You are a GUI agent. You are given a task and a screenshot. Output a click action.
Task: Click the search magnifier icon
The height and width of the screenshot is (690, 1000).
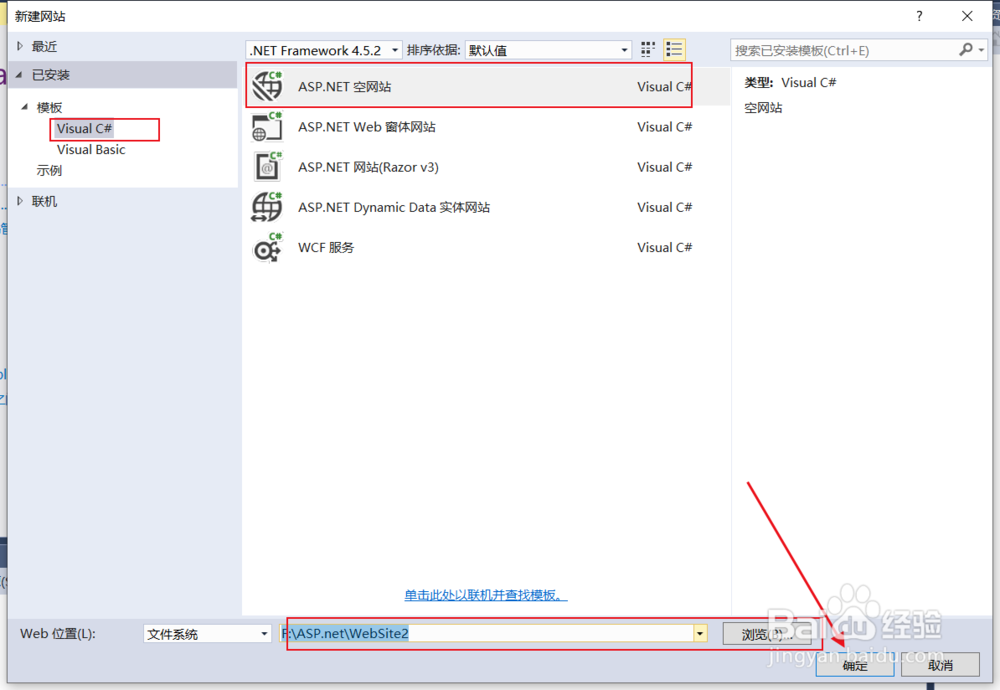966,50
